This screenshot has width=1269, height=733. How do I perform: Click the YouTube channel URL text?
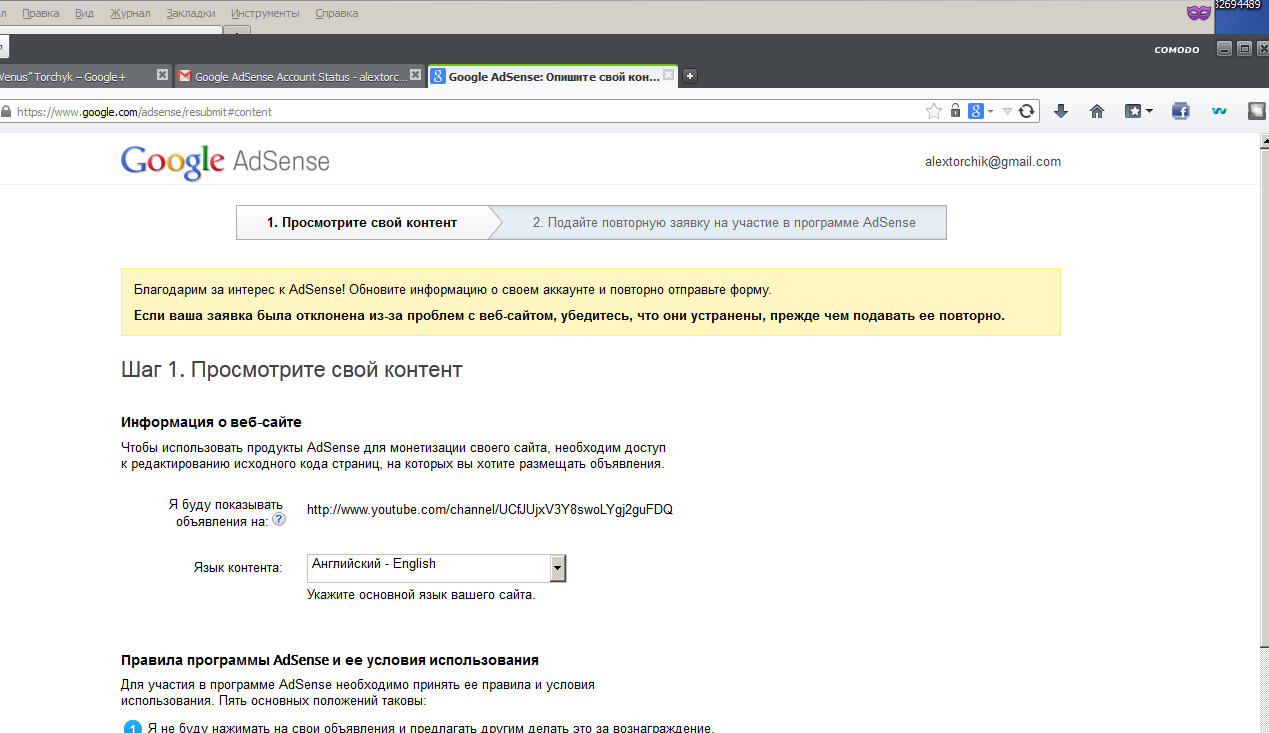coord(490,510)
